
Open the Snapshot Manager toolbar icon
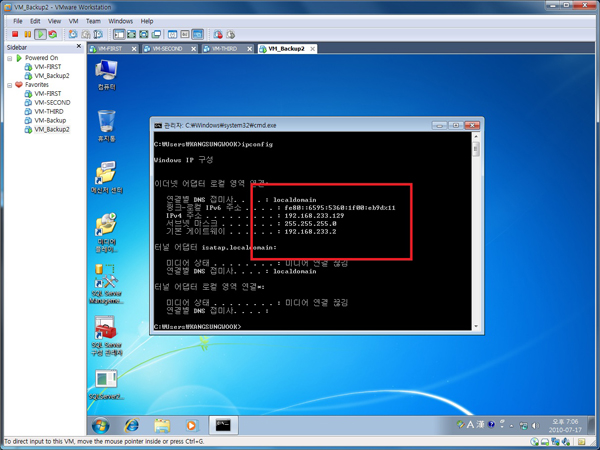[x=98, y=34]
